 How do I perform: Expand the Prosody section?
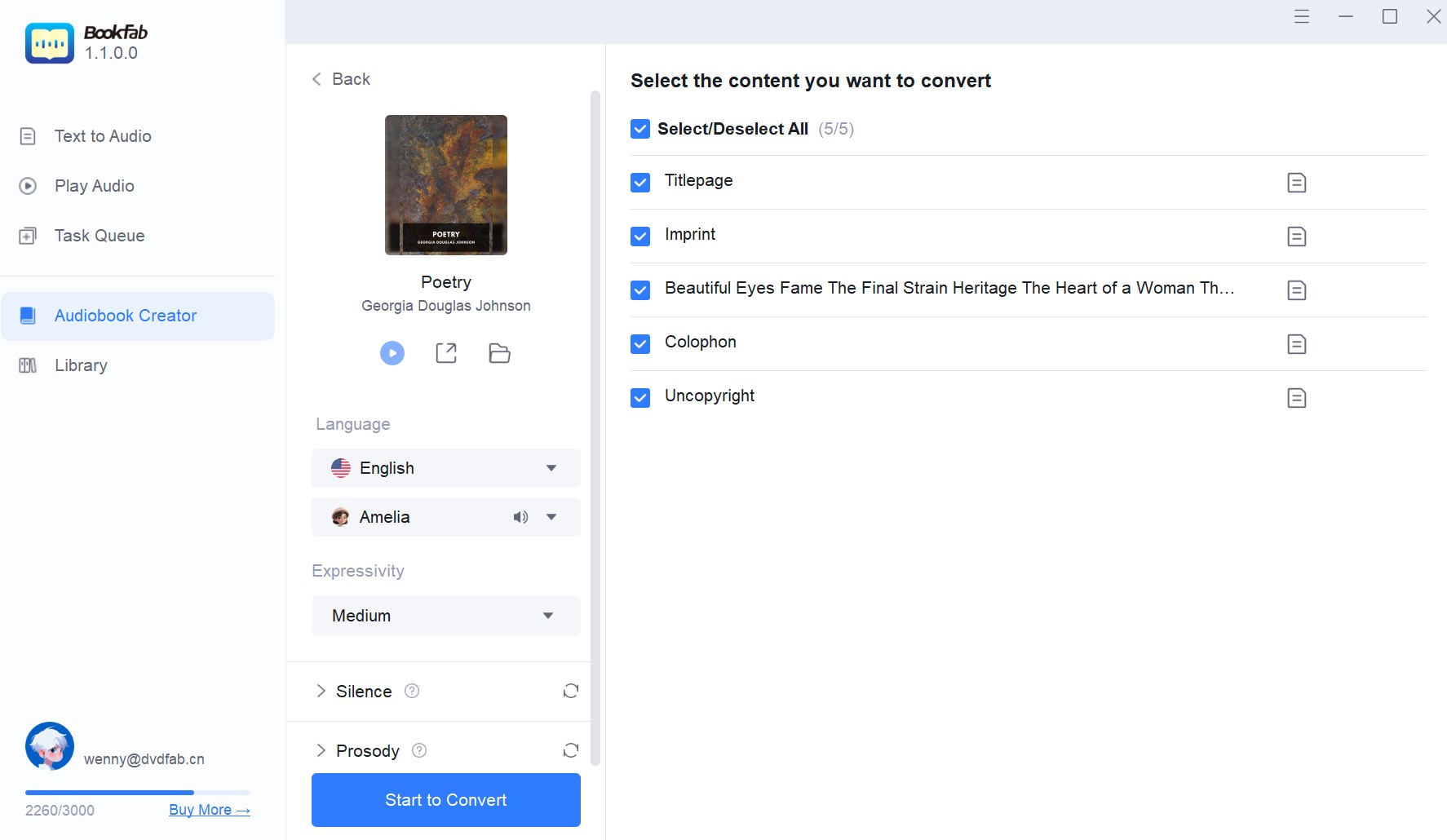pos(321,750)
